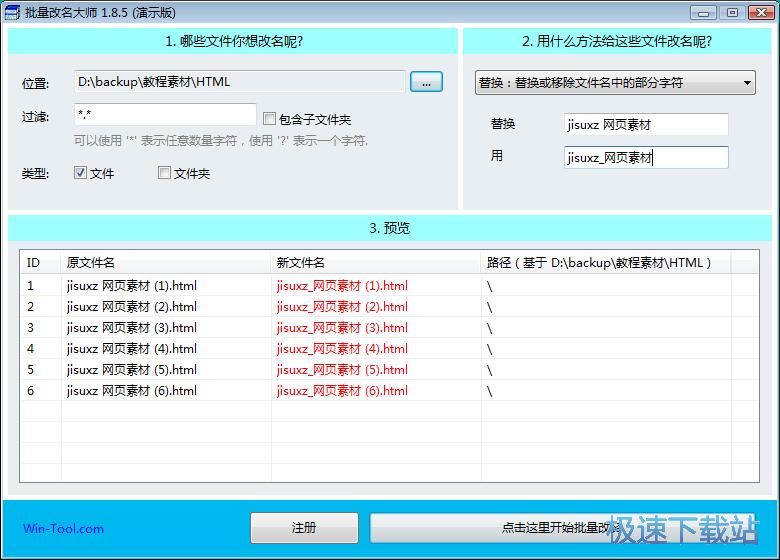Click the 新文件名 column header
The height and width of the screenshot is (560, 780).
pyautogui.click(x=376, y=263)
